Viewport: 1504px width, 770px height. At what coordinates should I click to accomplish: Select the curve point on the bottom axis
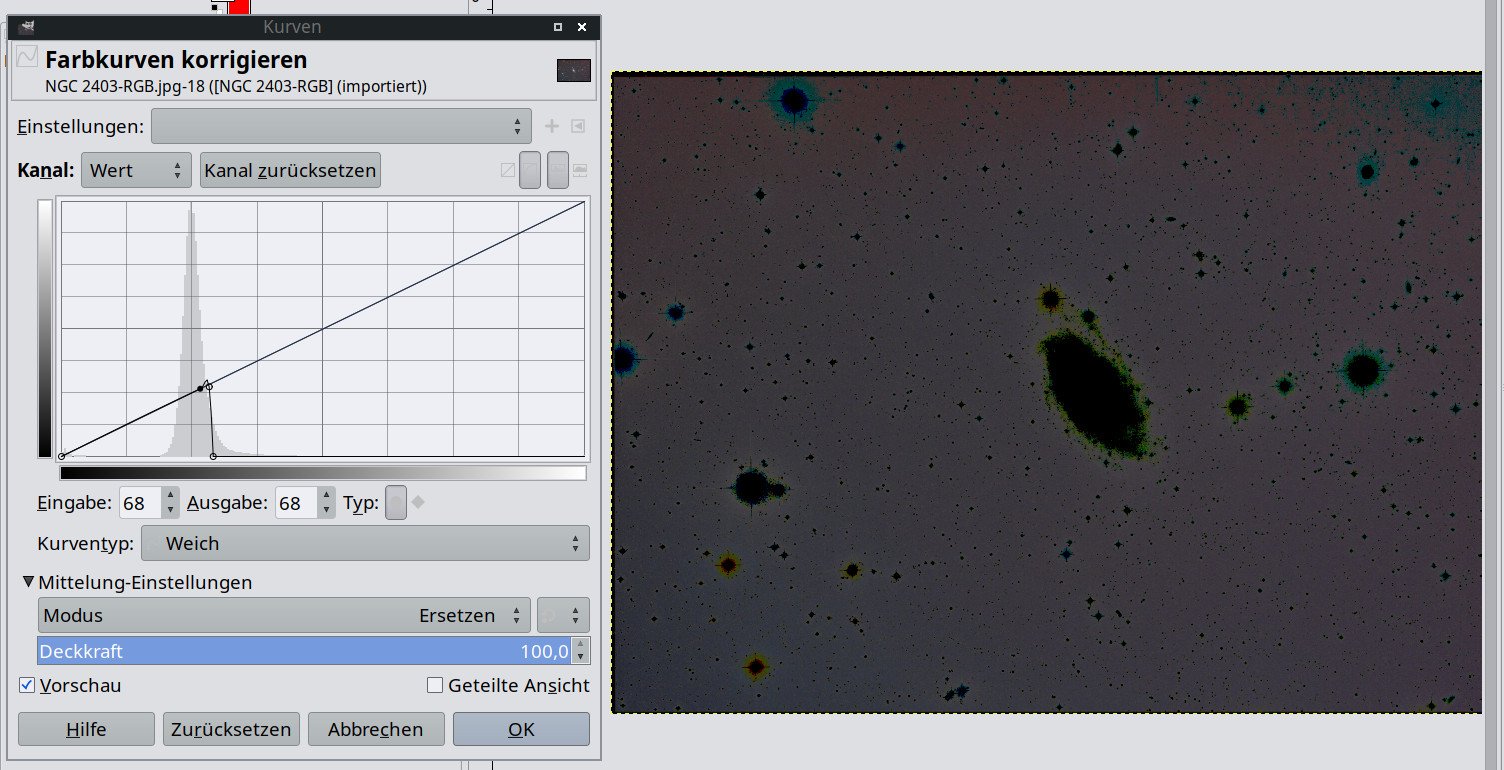click(213, 456)
